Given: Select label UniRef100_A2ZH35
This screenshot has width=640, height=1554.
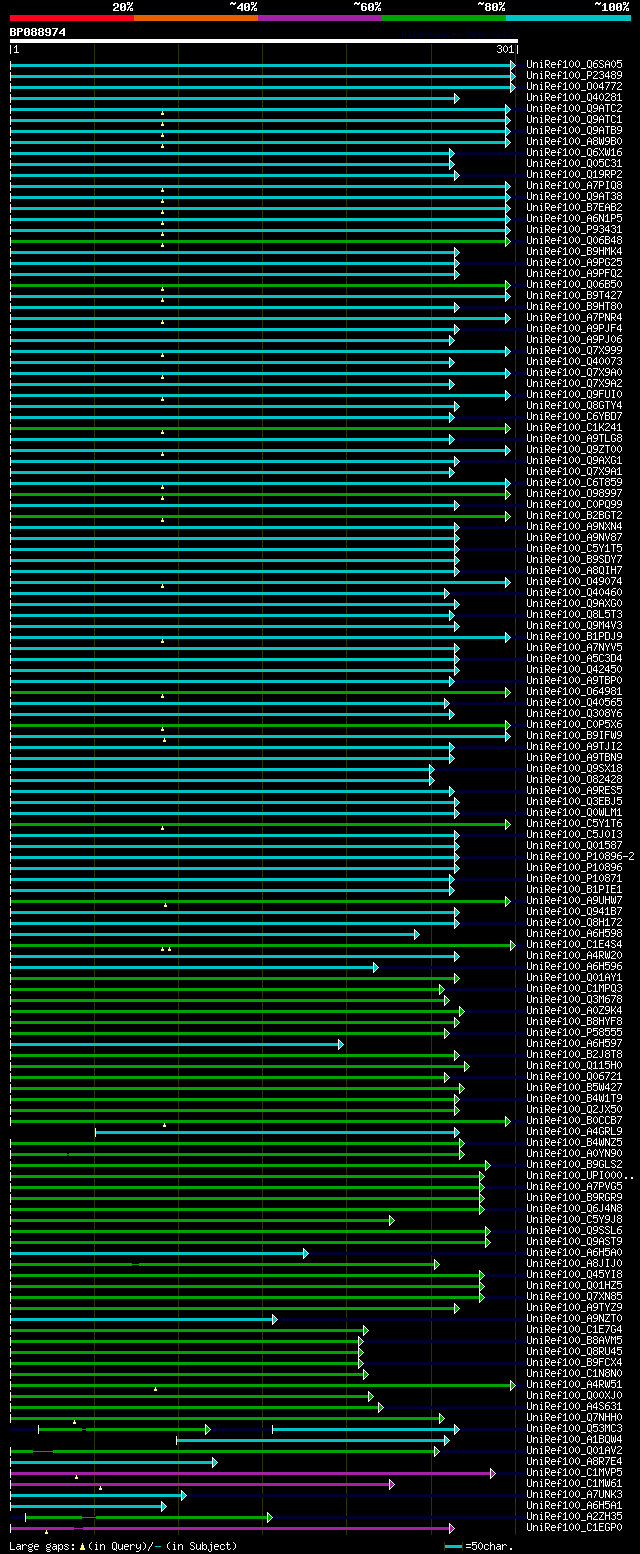Looking at the screenshot, I should pos(574,1516).
